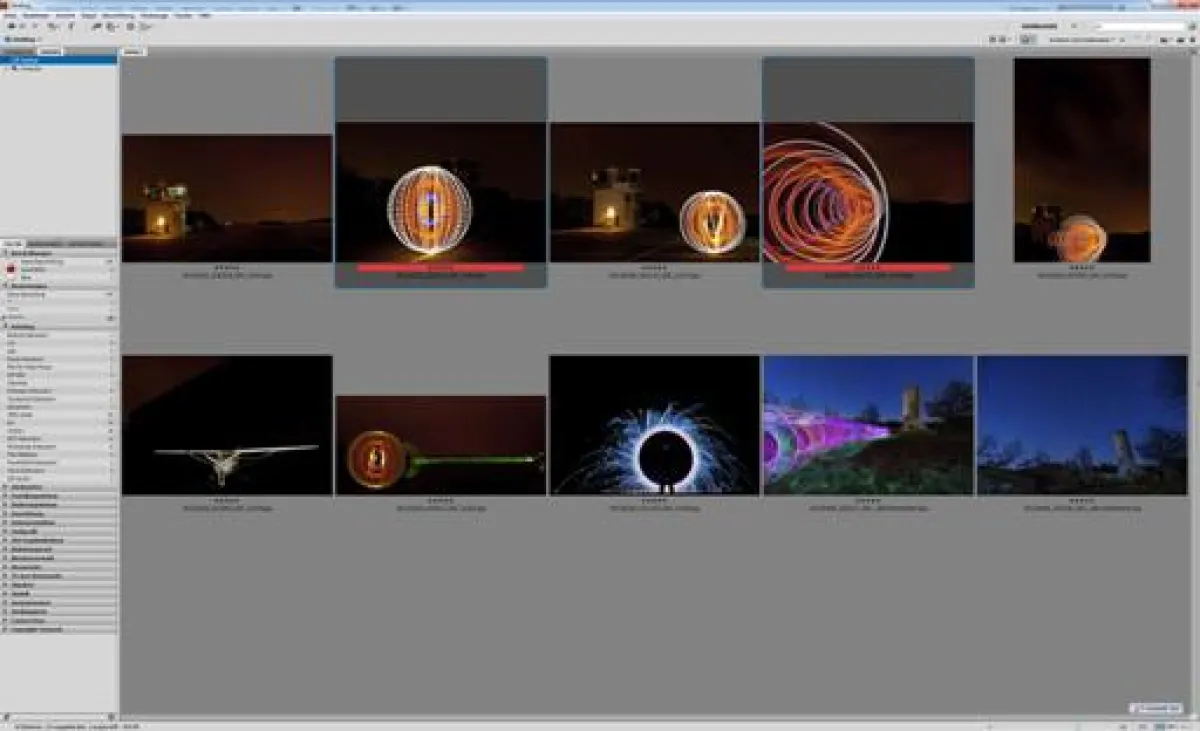Select the blue spark ring thumbnail

pos(654,425)
